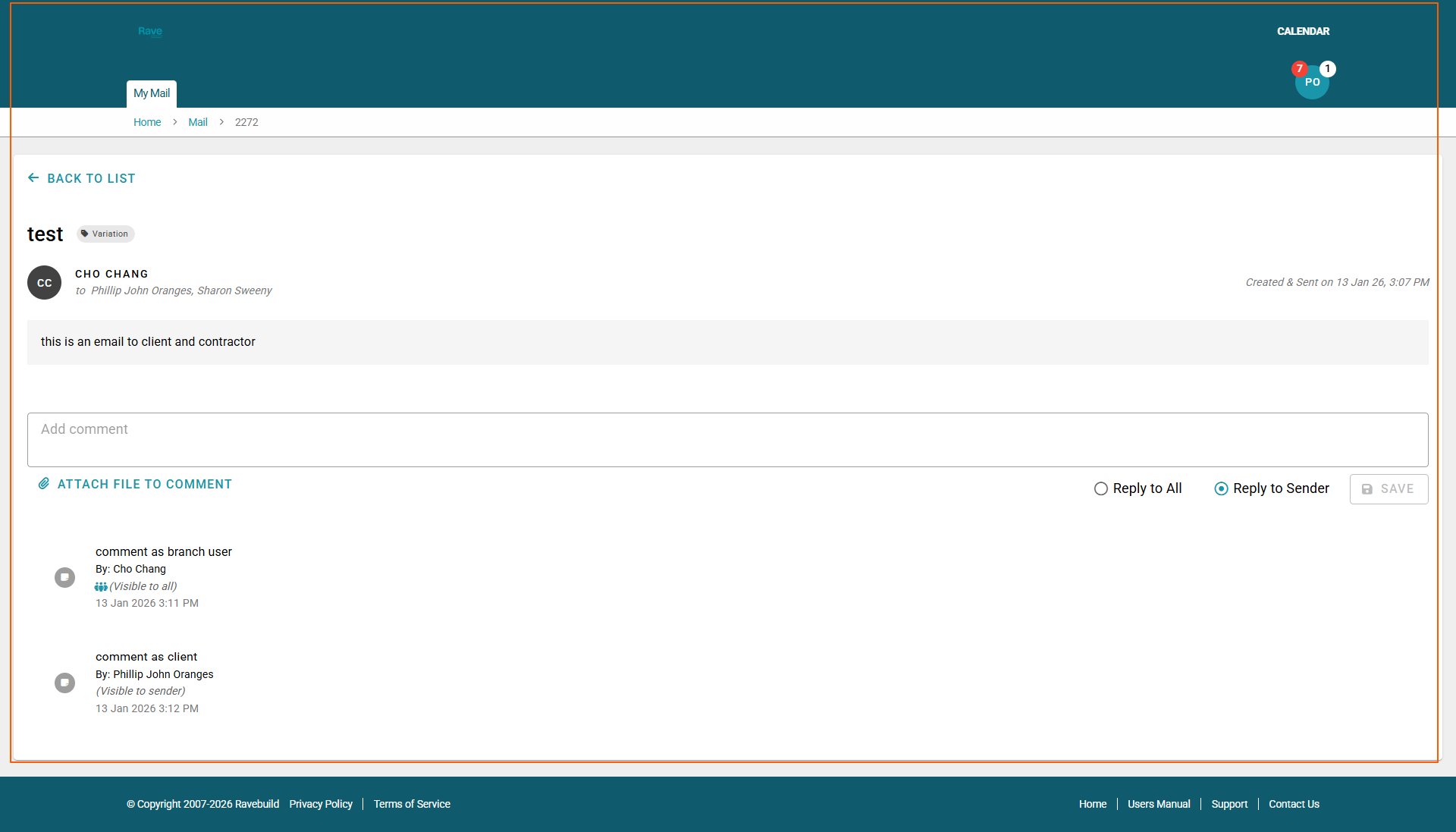Viewport: 1456px width, 832px height.
Task: Open the PO user profile avatar
Action: (1312, 85)
